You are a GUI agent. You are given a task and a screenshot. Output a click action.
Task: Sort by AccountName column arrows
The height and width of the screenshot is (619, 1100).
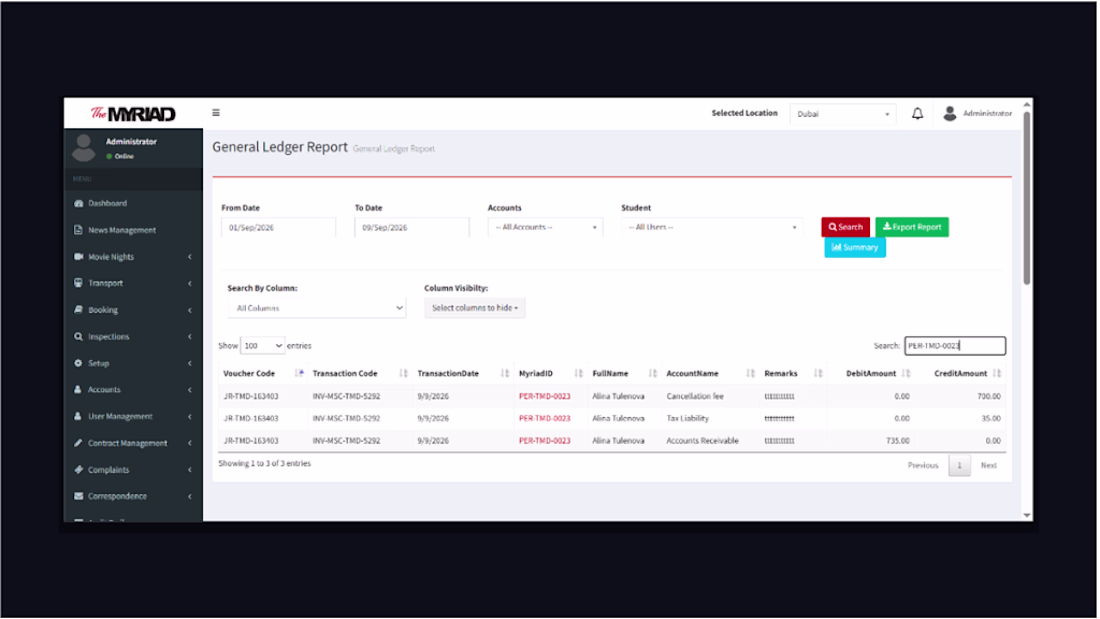pos(751,373)
